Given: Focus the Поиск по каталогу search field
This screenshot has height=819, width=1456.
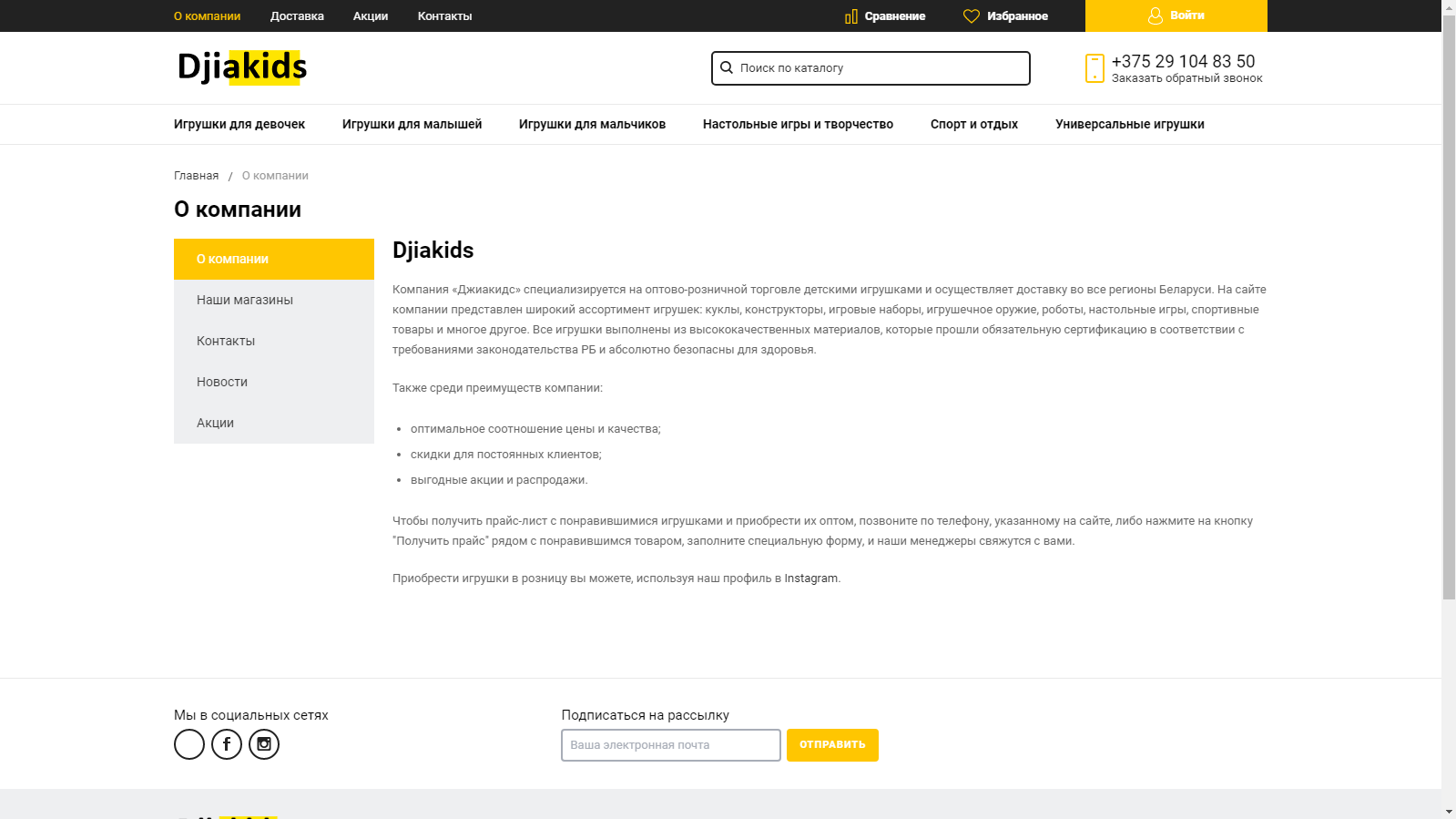Looking at the screenshot, I should coord(871,68).
